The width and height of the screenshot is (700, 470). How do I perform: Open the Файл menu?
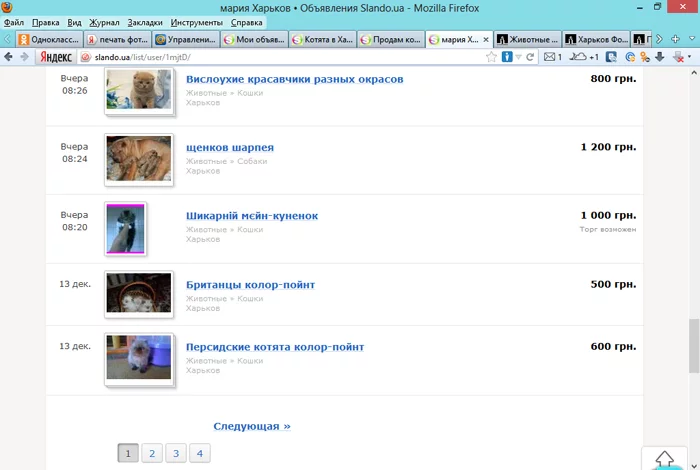(14, 22)
